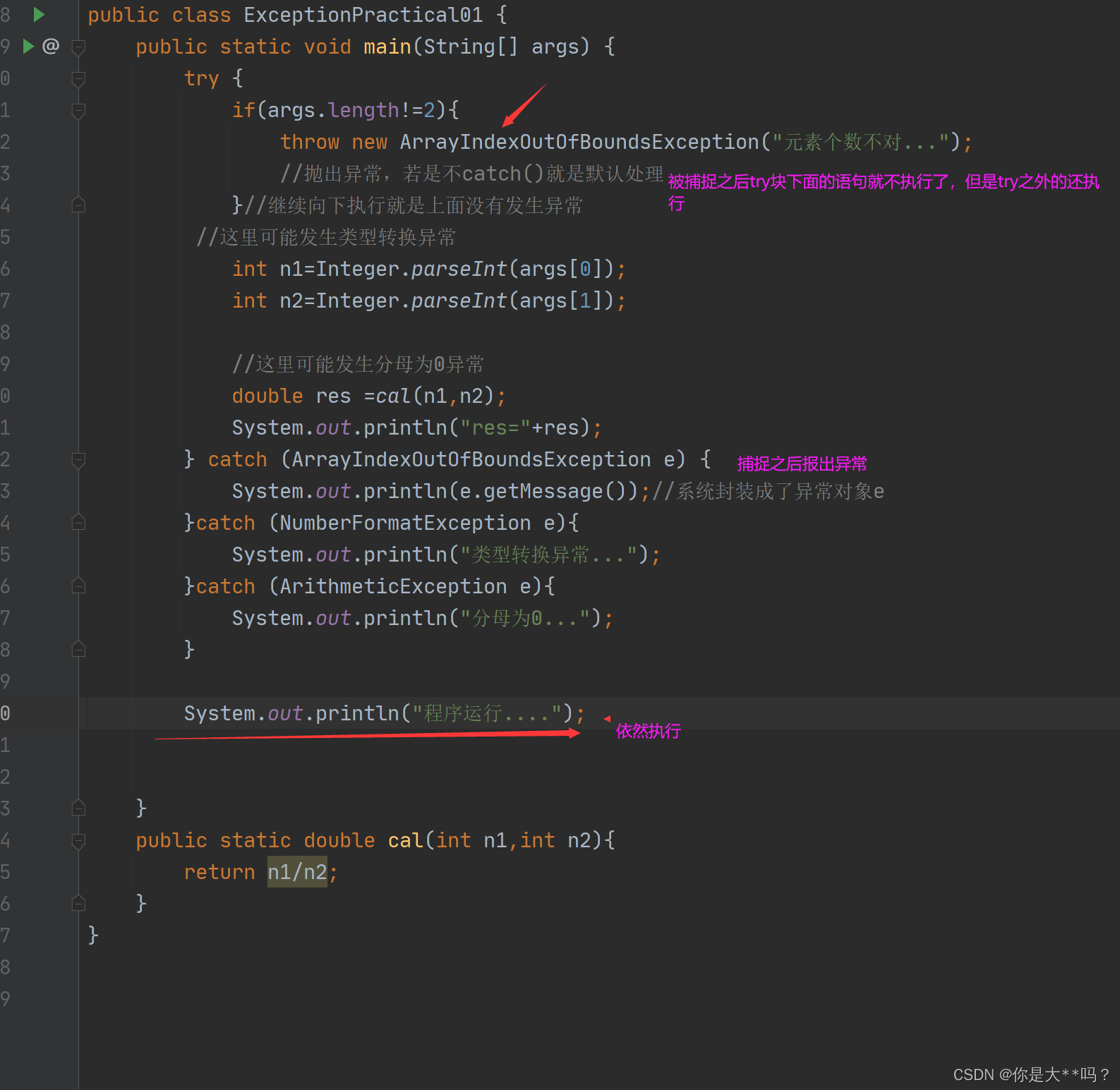
Task: Click the comment //继续向下执行就是上面没有发生异常
Action: [414, 205]
